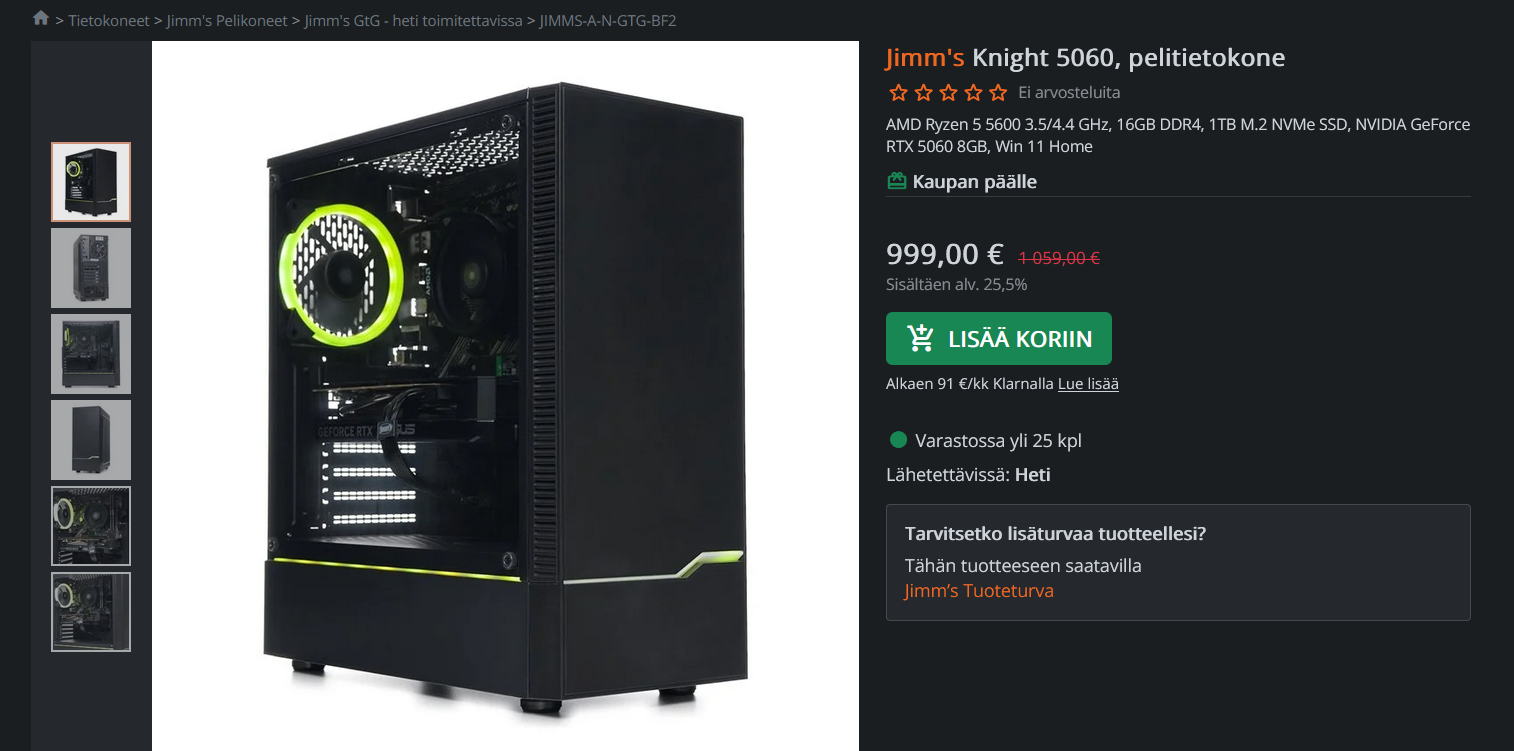Add the product with Lisää koriin
The image size is (1514, 751).
pyautogui.click(x=999, y=339)
